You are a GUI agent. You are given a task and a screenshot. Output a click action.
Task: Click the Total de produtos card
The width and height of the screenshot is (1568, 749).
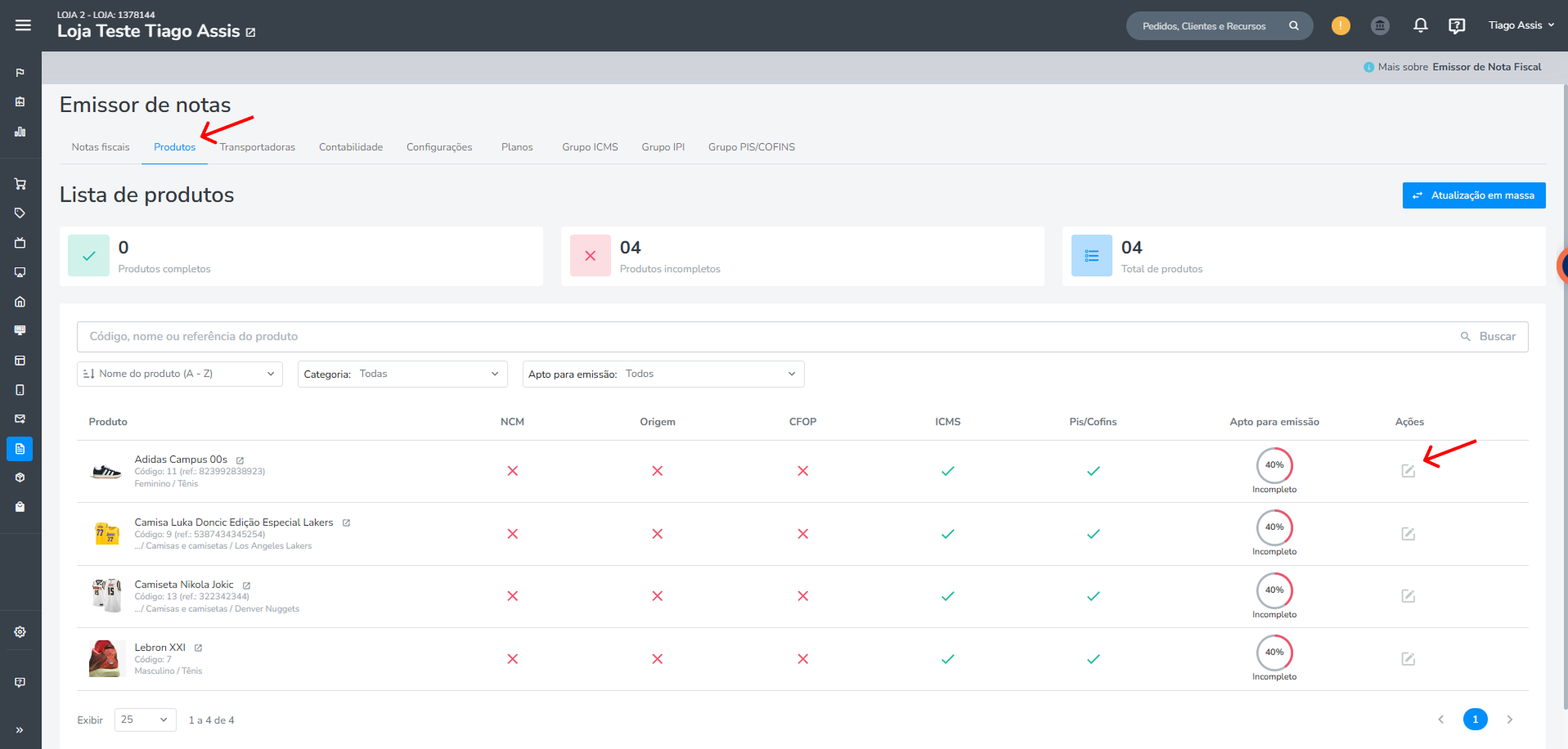point(1304,256)
